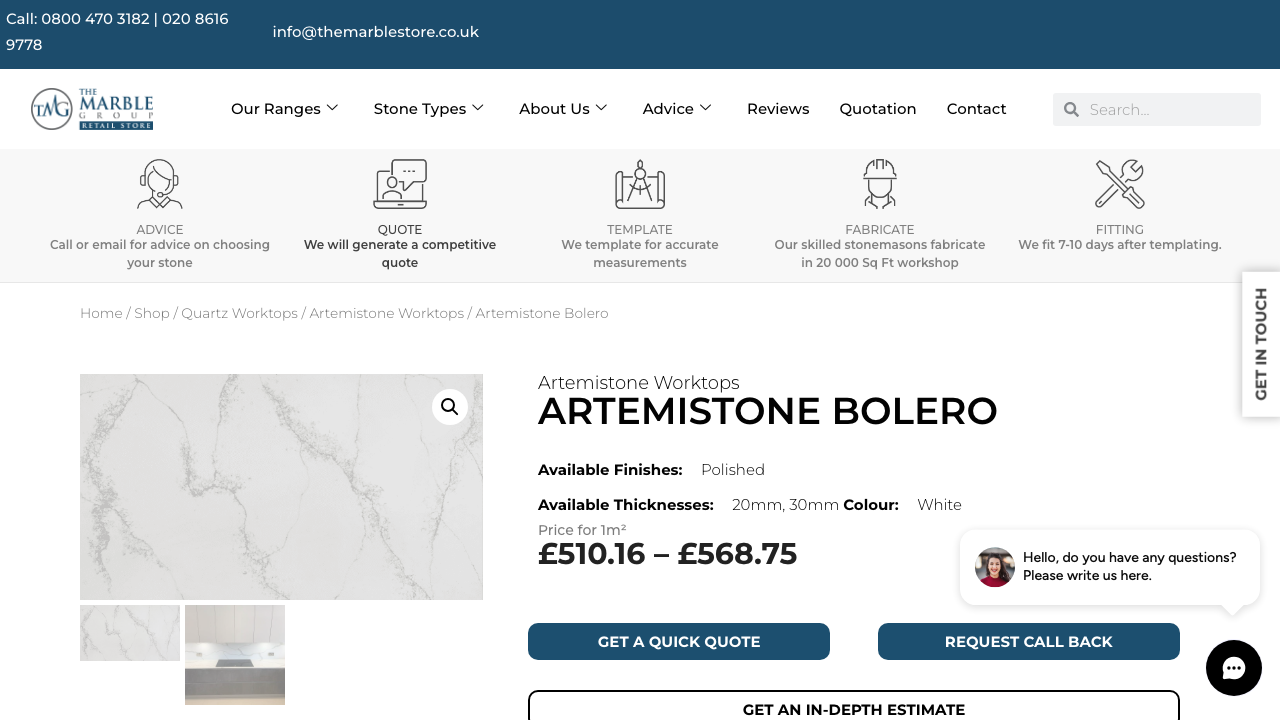Click The Marble Group logo

[x=92, y=108]
